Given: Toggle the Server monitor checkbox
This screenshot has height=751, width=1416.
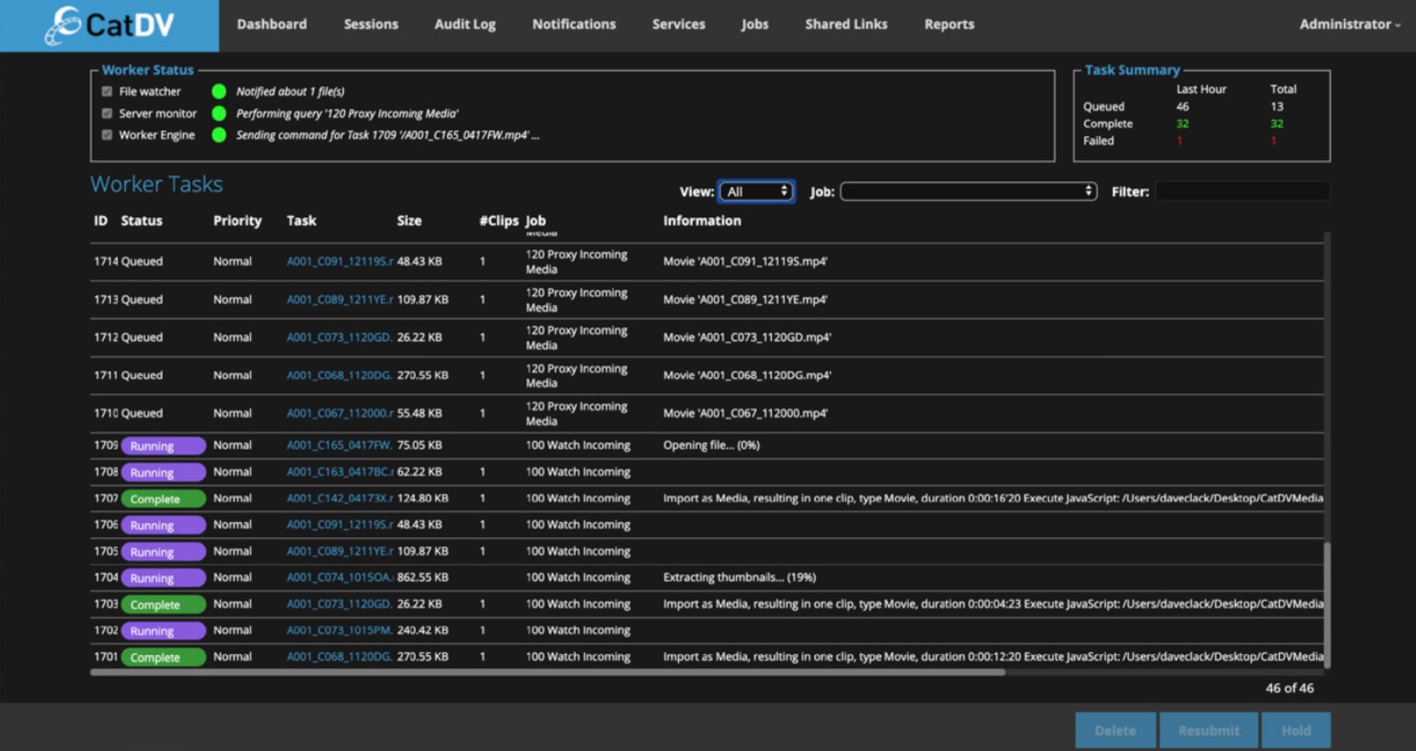Looking at the screenshot, I should point(107,114).
